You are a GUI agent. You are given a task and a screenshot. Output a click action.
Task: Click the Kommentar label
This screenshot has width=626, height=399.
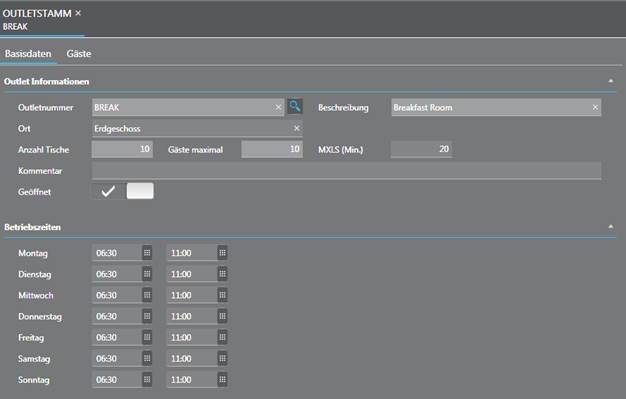tap(40, 171)
